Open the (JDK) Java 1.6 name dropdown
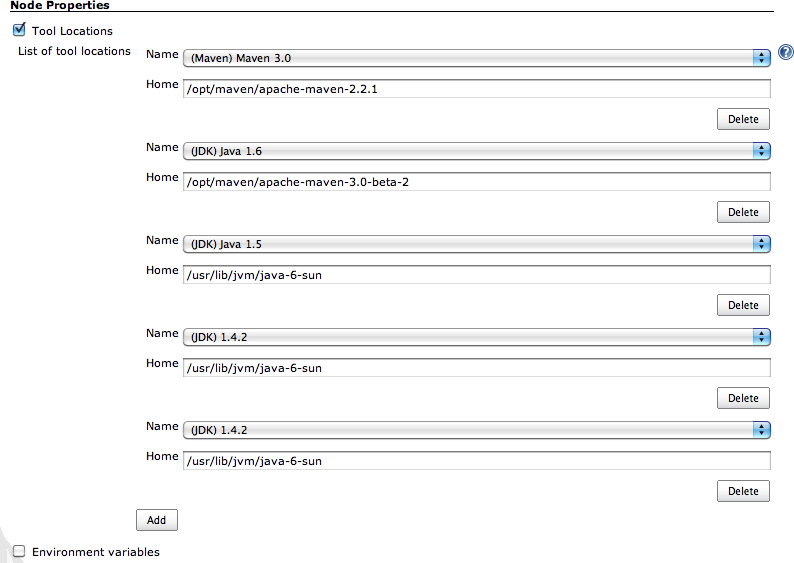 tap(477, 151)
